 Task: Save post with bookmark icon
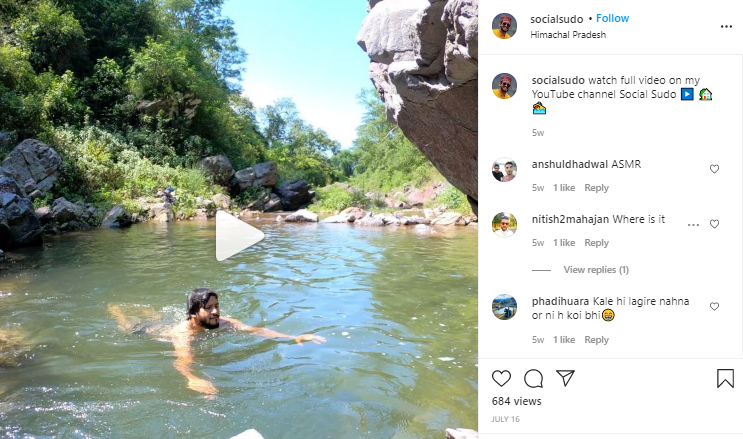pyautogui.click(x=725, y=378)
